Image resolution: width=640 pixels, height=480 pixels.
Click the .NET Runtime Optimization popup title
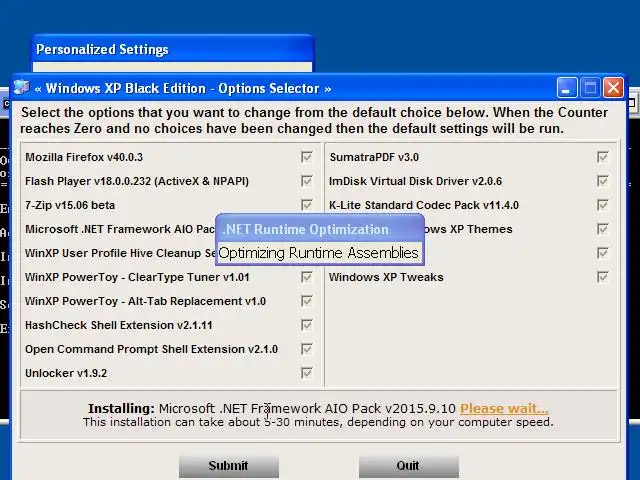[x=305, y=229]
